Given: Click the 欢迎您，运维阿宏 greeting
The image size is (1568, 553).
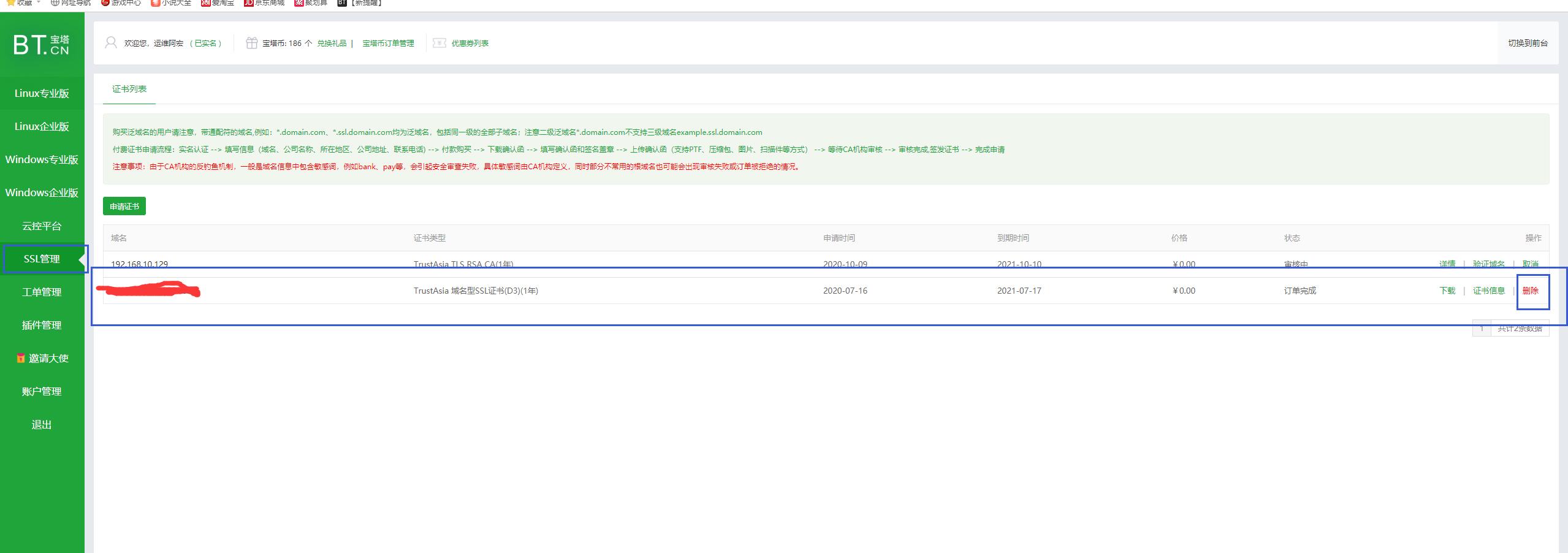Looking at the screenshot, I should pos(154,43).
